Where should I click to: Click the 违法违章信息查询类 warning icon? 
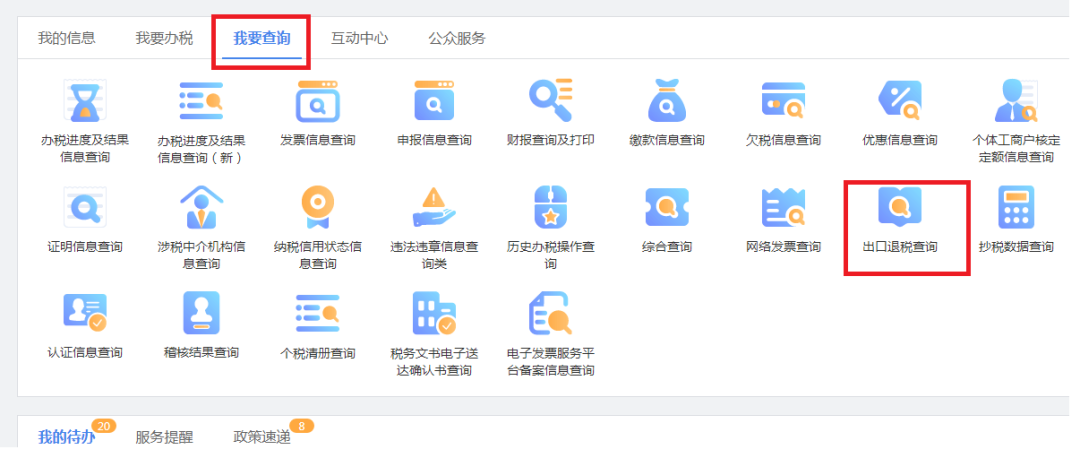point(434,208)
